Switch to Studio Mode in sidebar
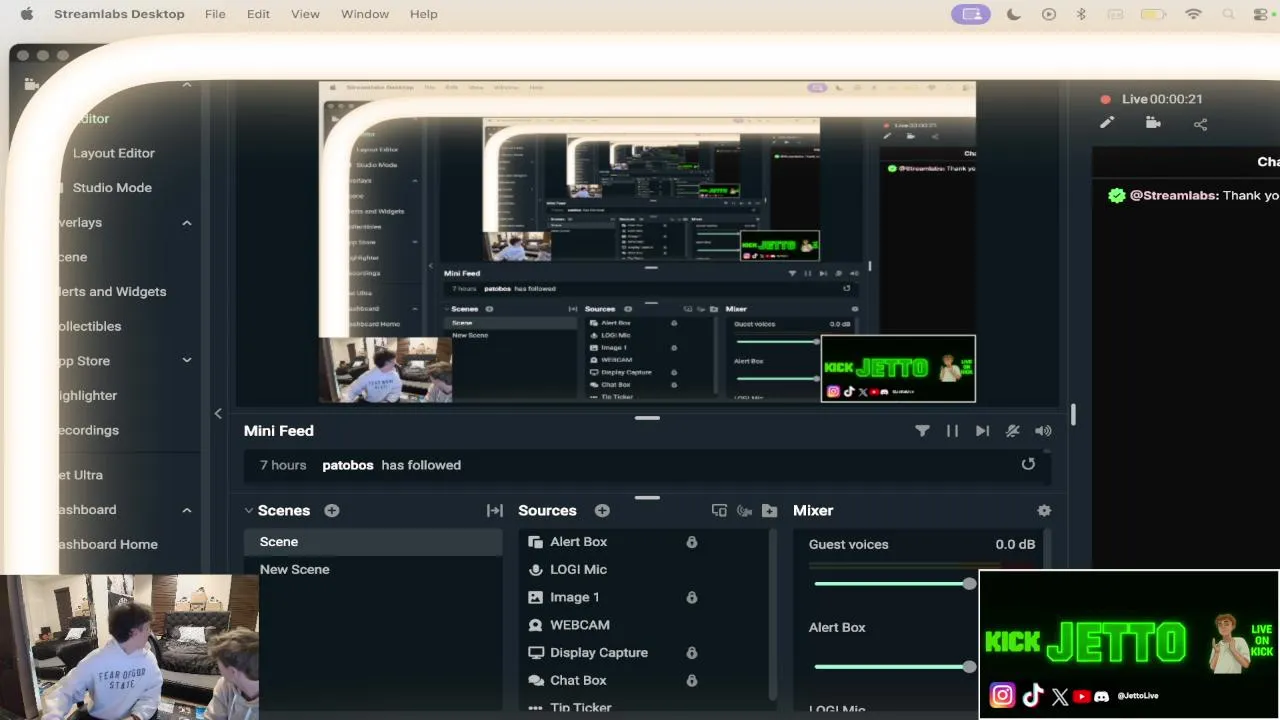The image size is (1280, 720). pyautogui.click(x=112, y=187)
